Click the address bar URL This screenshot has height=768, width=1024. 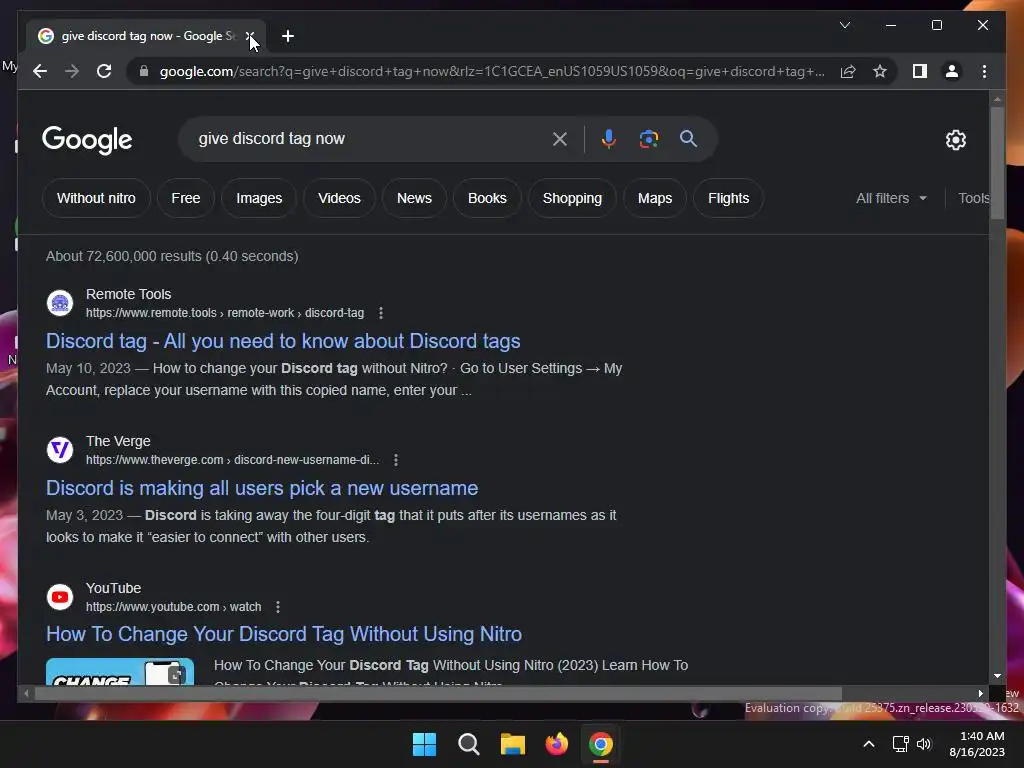pyautogui.click(x=492, y=71)
